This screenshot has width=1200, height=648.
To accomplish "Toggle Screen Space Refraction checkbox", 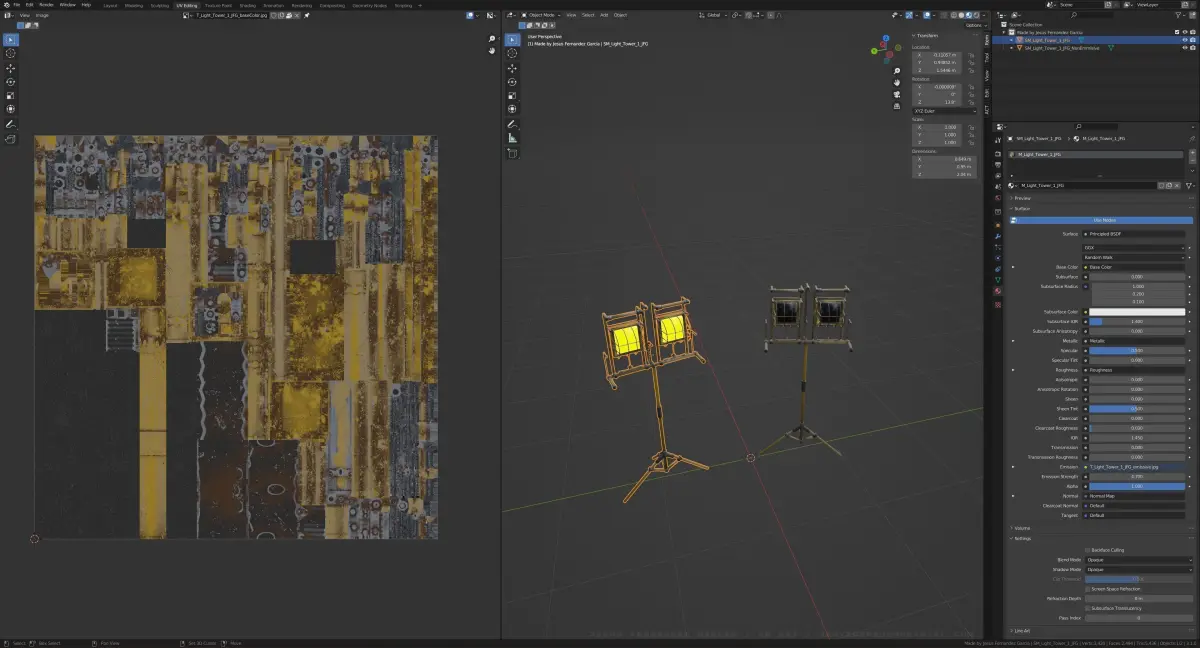I will [1088, 589].
